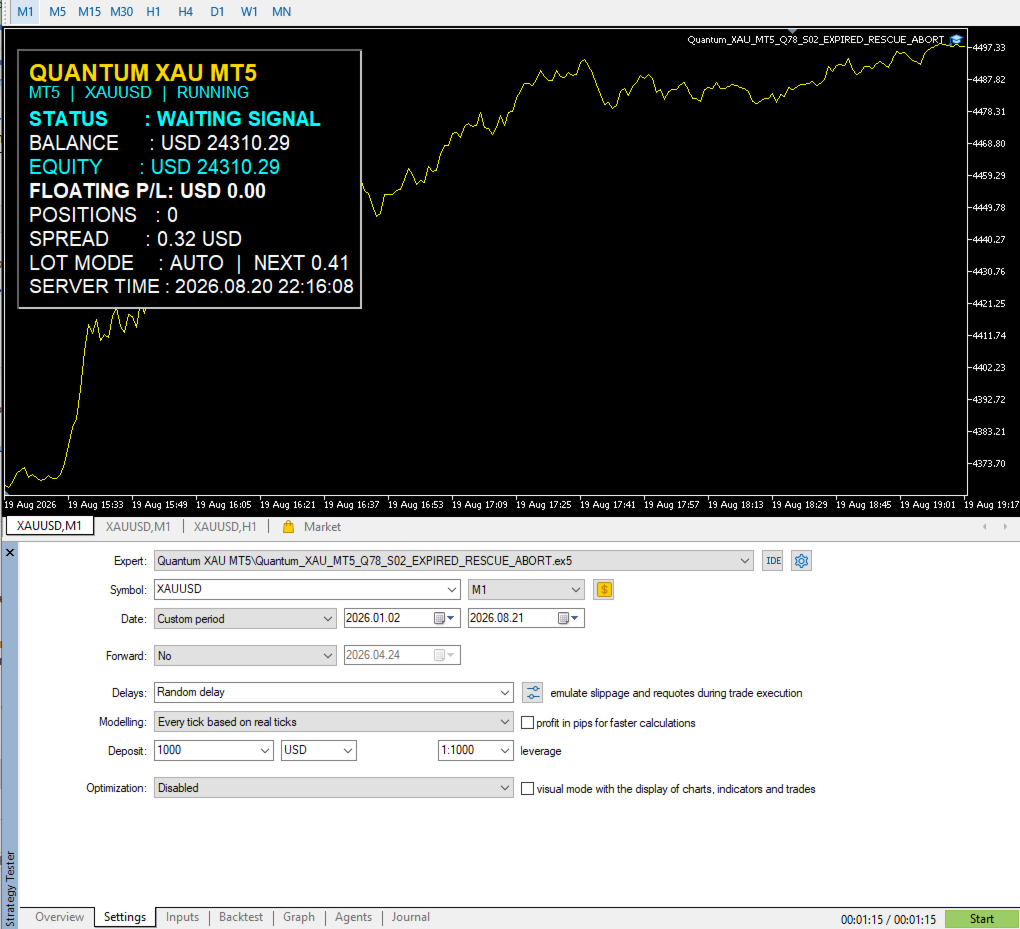Expand the 1:1000 leverage dropdown
Screen dimensions: 1020x929
click(x=505, y=751)
